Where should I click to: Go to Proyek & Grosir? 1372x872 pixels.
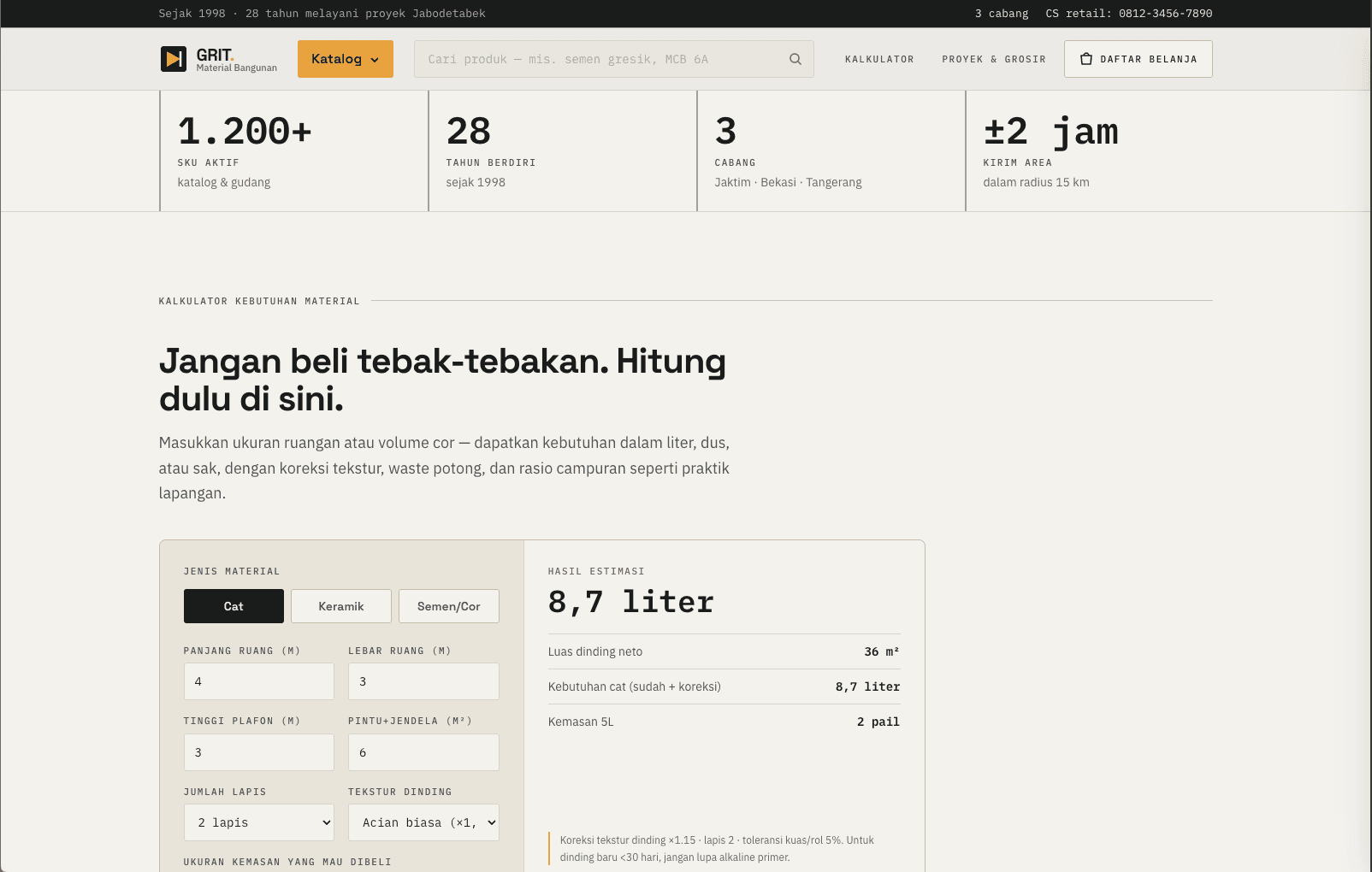click(994, 59)
